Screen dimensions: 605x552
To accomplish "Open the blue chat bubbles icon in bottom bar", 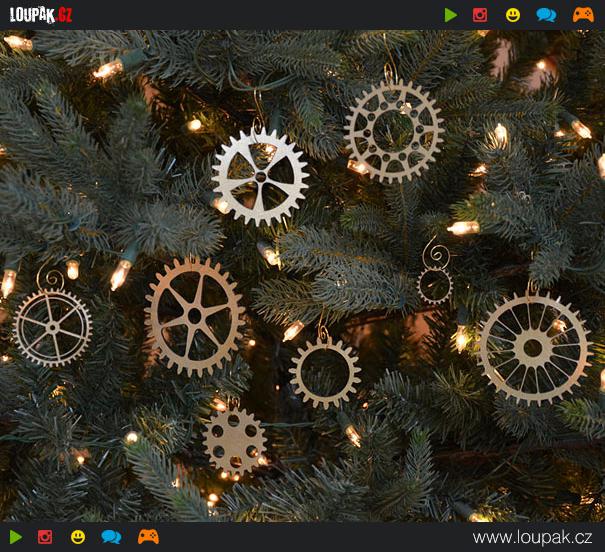I will [111, 537].
